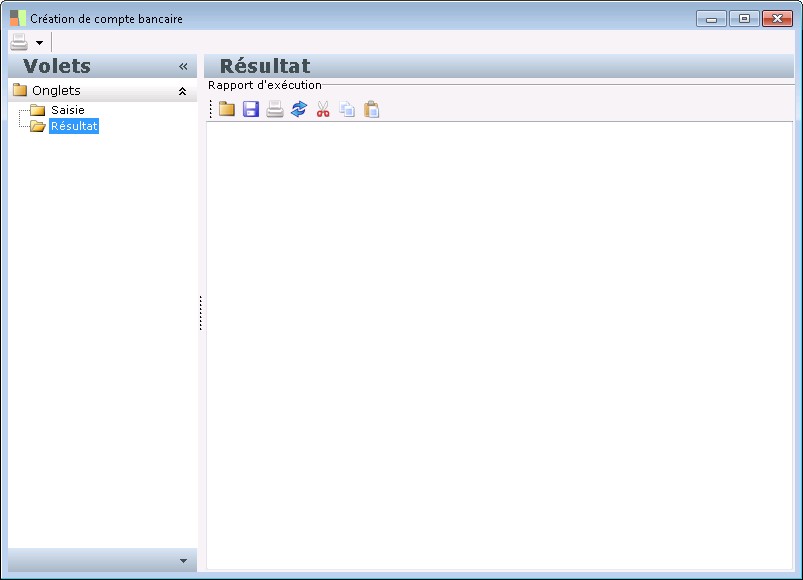Click the report toolbar's dotted grip handle
Image resolution: width=803 pixels, height=580 pixels.
210,109
